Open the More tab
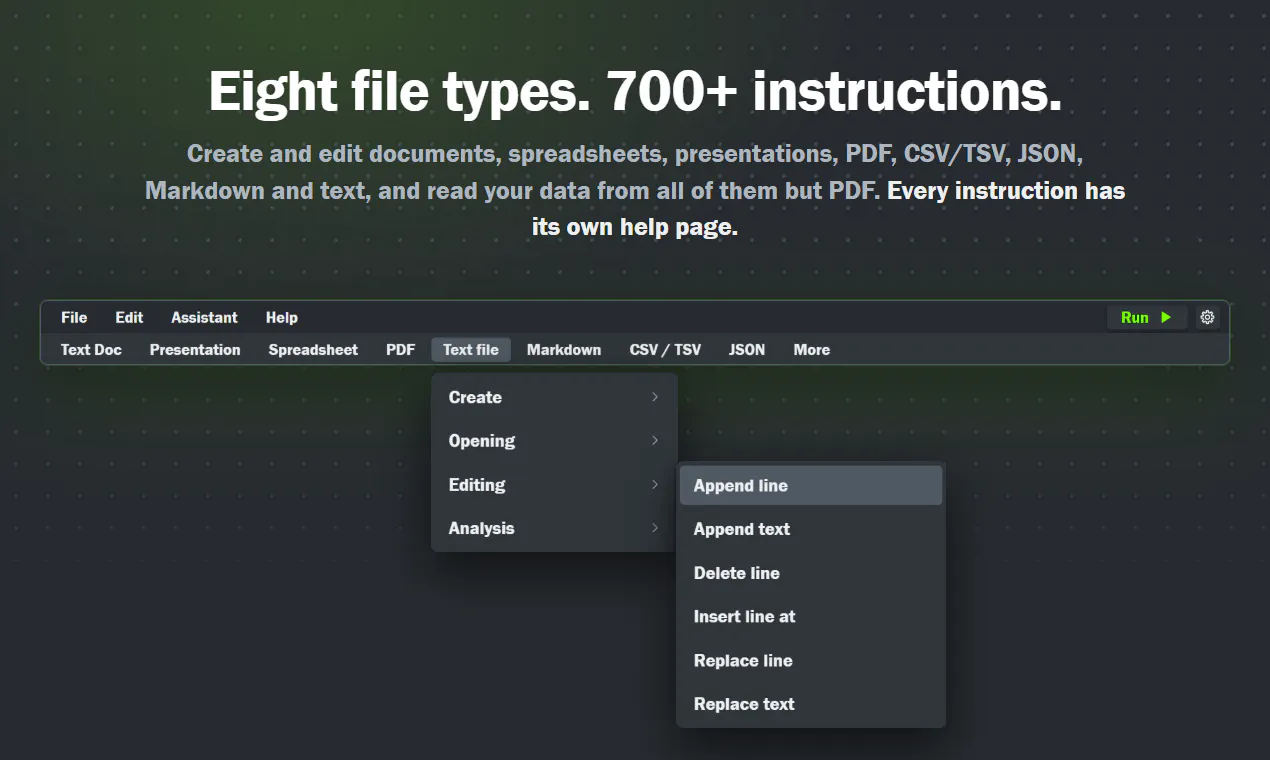This screenshot has height=760, width=1270. 812,350
